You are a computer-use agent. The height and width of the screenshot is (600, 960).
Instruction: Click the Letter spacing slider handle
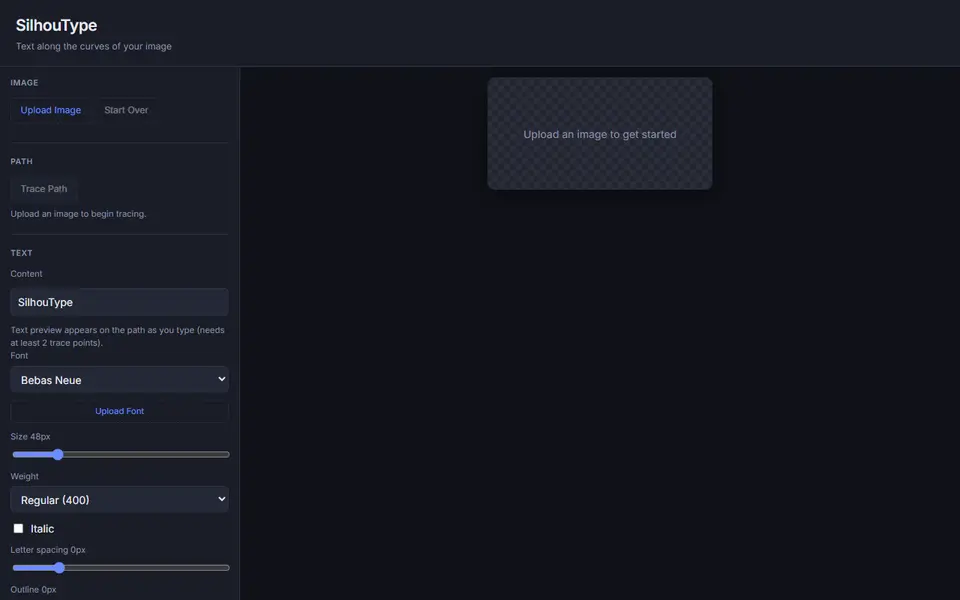[x=59, y=568]
